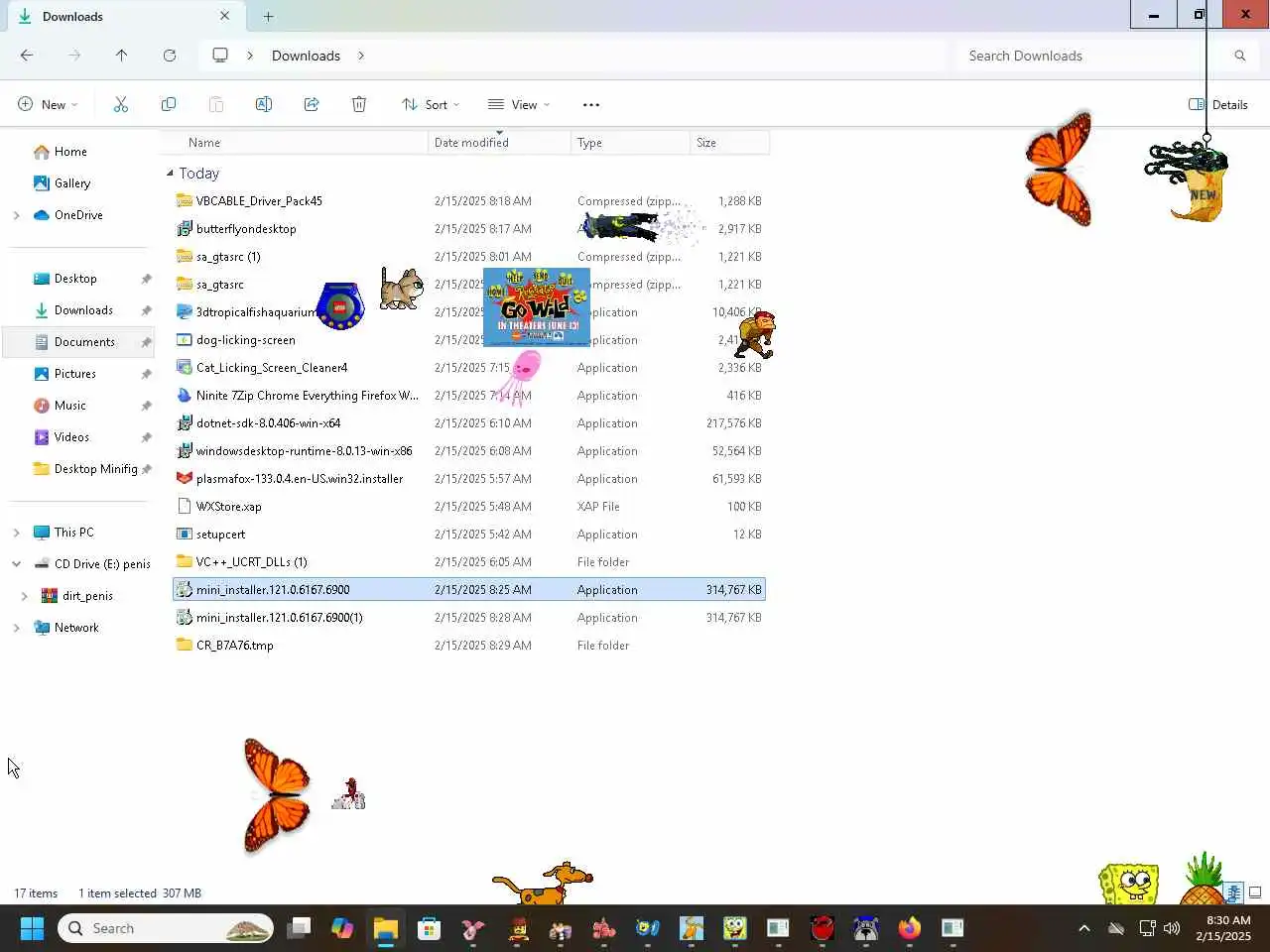Image resolution: width=1270 pixels, height=952 pixels.
Task: Click the search magnifier icon
Action: tap(1239, 56)
